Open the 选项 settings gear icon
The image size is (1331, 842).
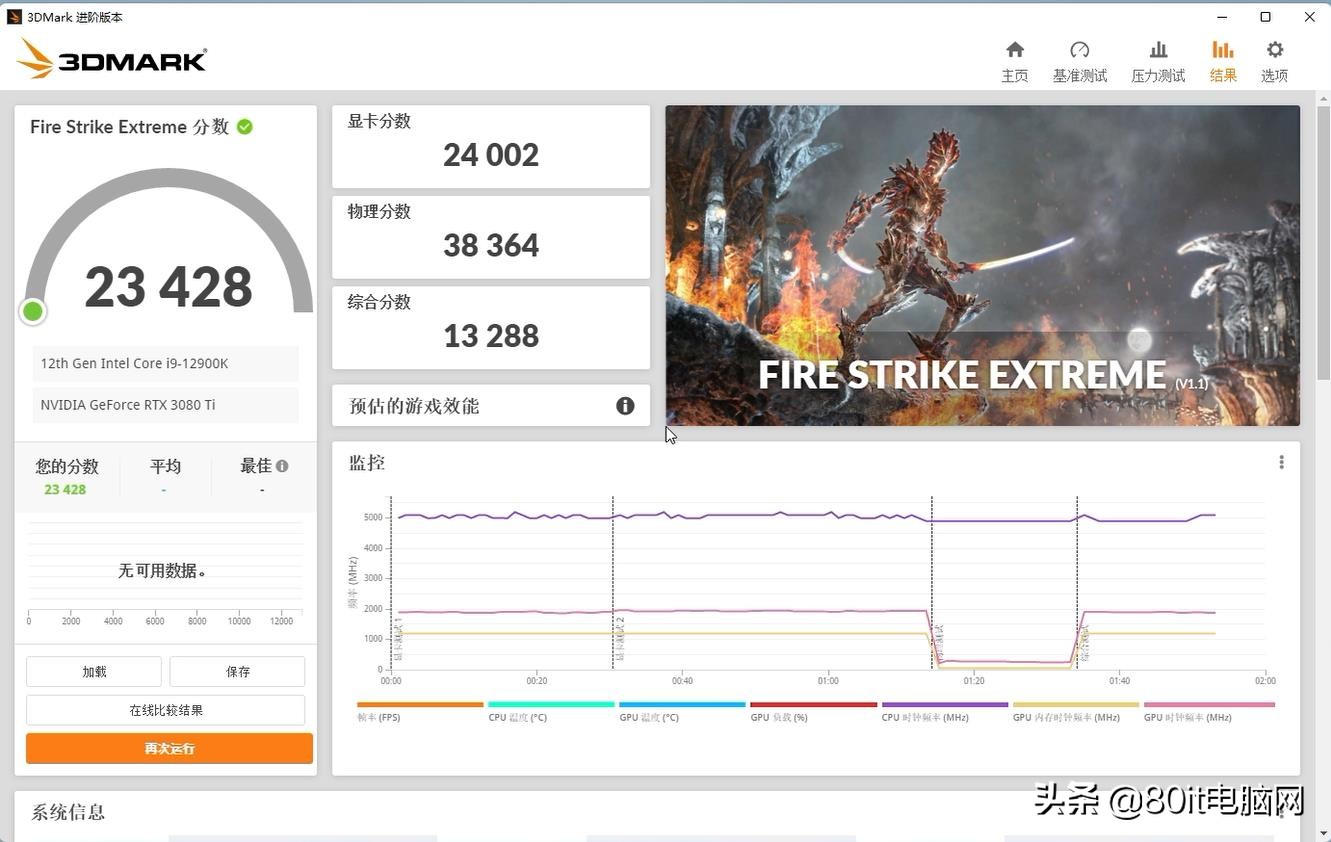(1273, 58)
